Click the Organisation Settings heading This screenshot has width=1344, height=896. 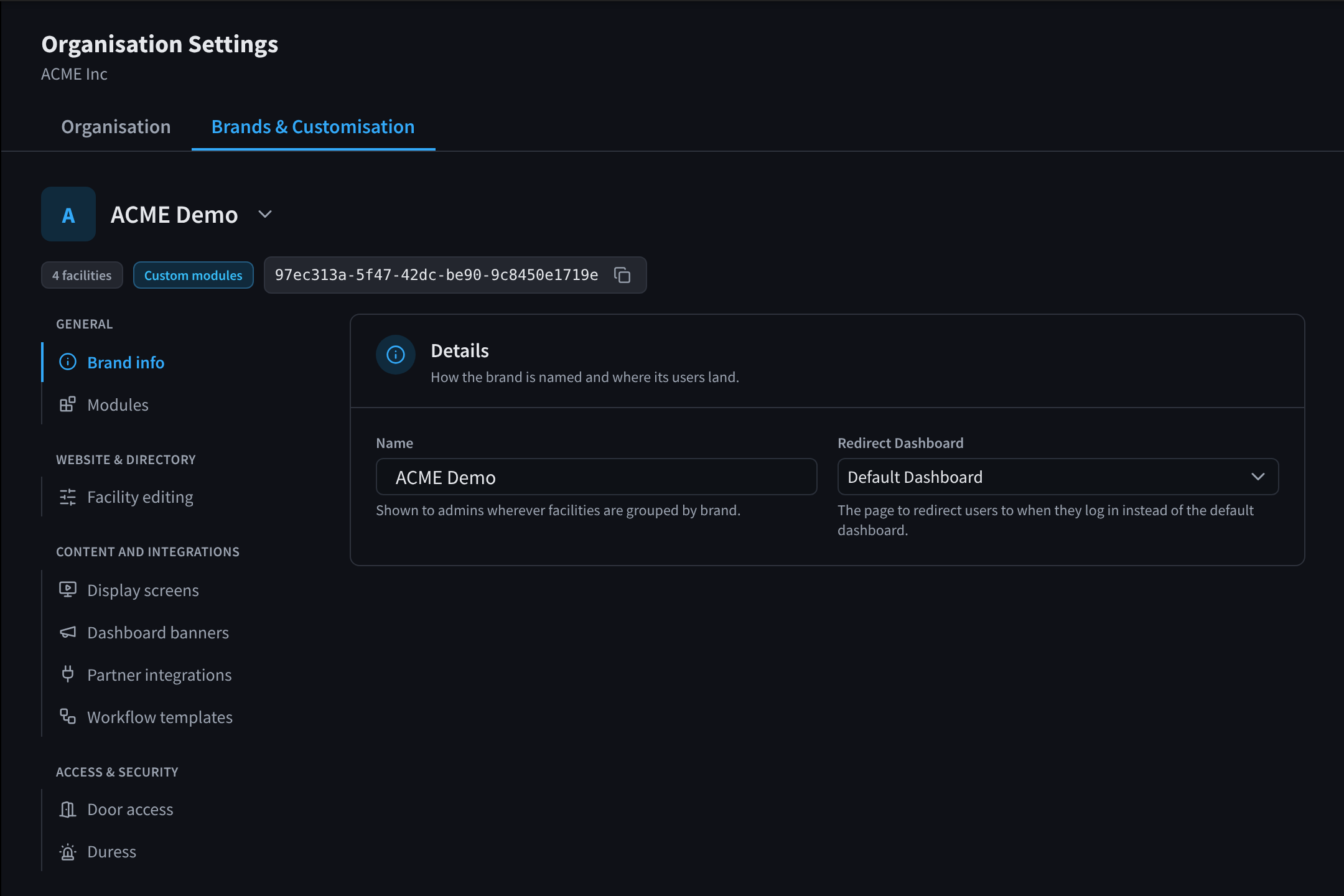tap(160, 44)
